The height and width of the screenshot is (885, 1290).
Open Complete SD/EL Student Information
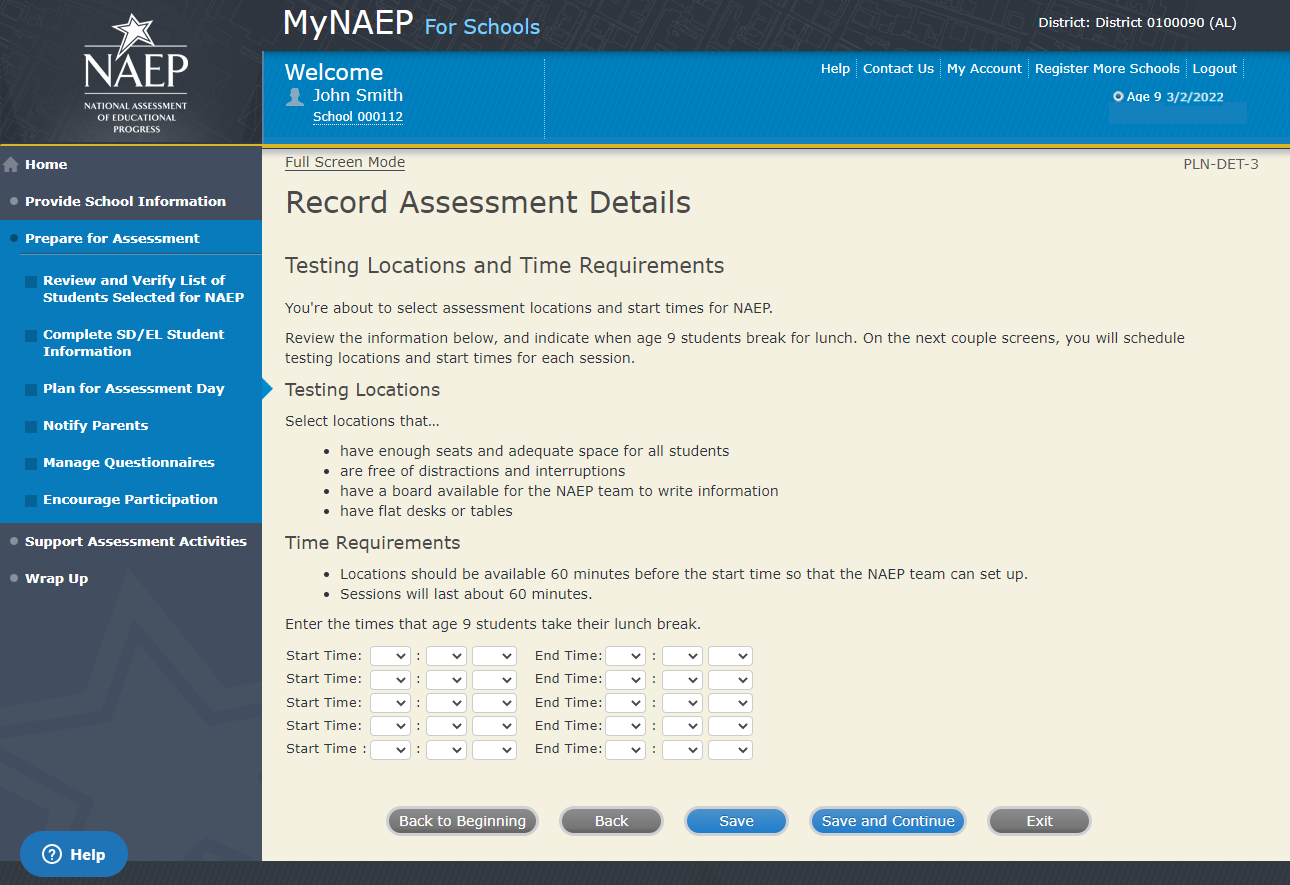[x=133, y=343]
